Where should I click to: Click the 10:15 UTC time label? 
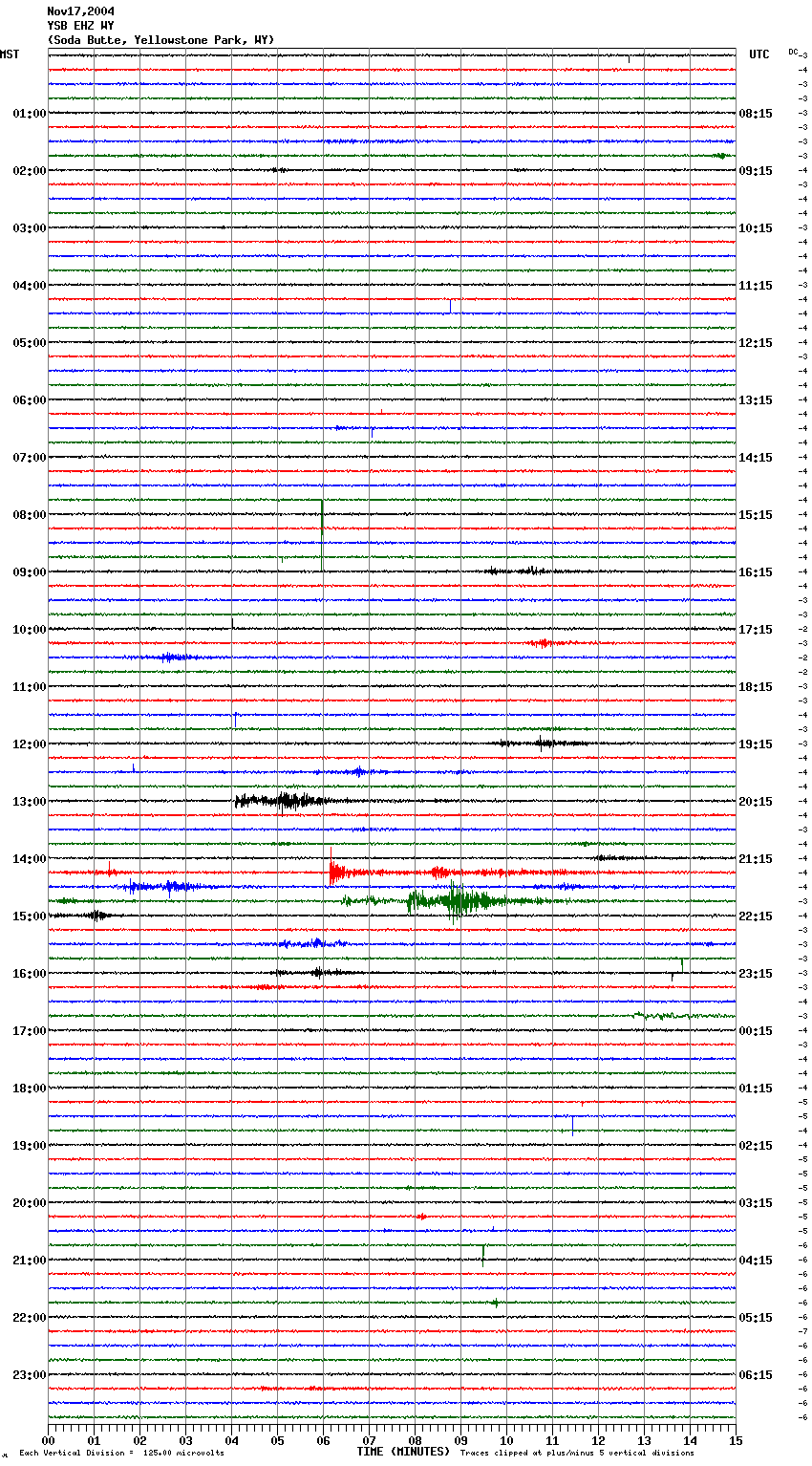756,228
